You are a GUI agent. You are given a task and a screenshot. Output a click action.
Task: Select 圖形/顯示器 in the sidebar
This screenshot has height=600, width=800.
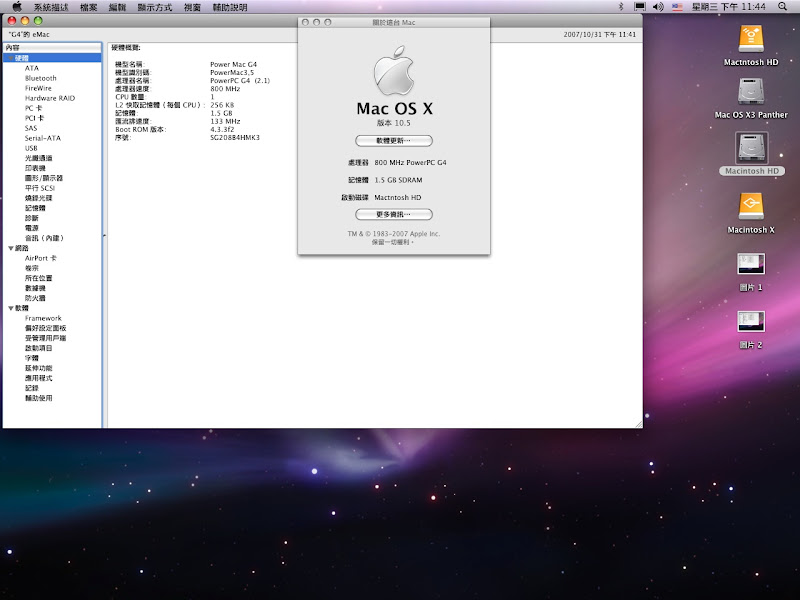click(x=44, y=178)
